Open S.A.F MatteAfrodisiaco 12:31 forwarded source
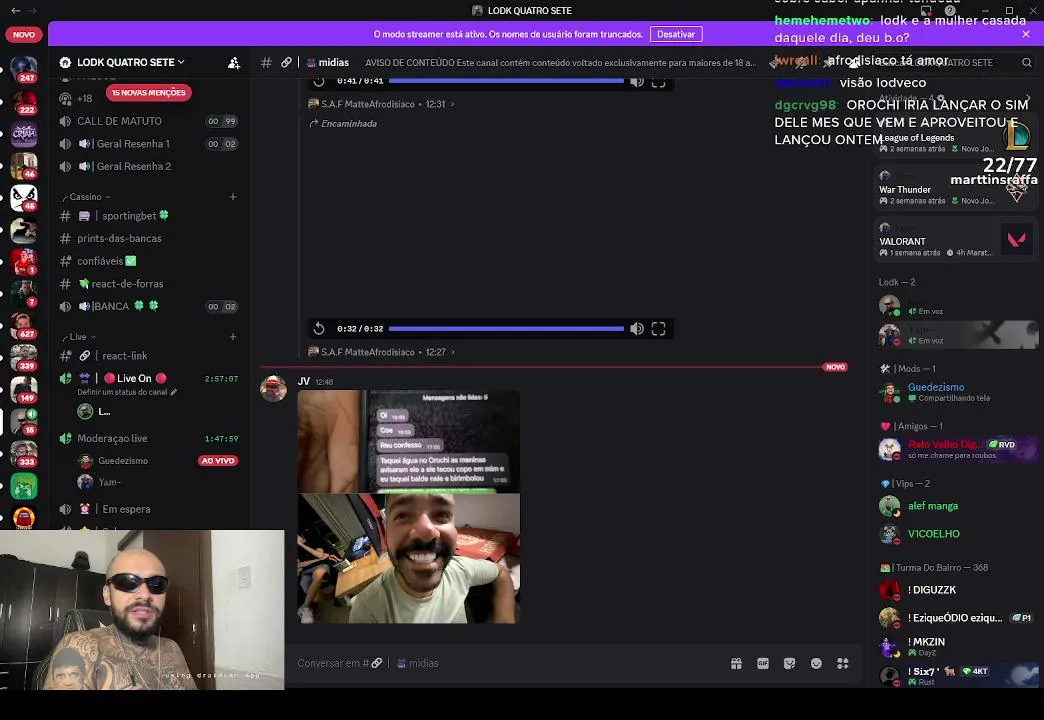1044x720 pixels. [x=382, y=104]
